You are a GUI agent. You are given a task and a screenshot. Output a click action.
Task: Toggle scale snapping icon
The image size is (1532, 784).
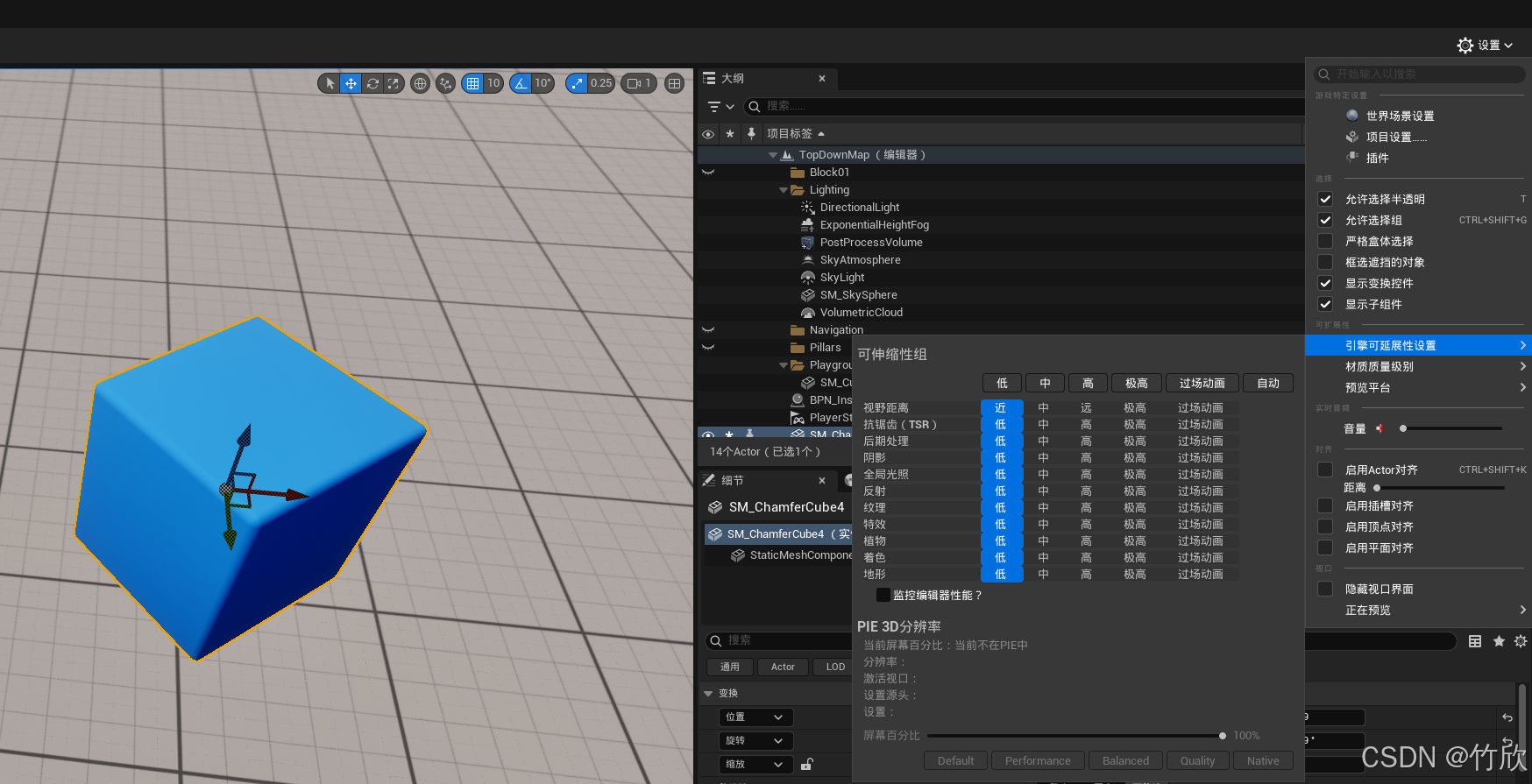(576, 83)
